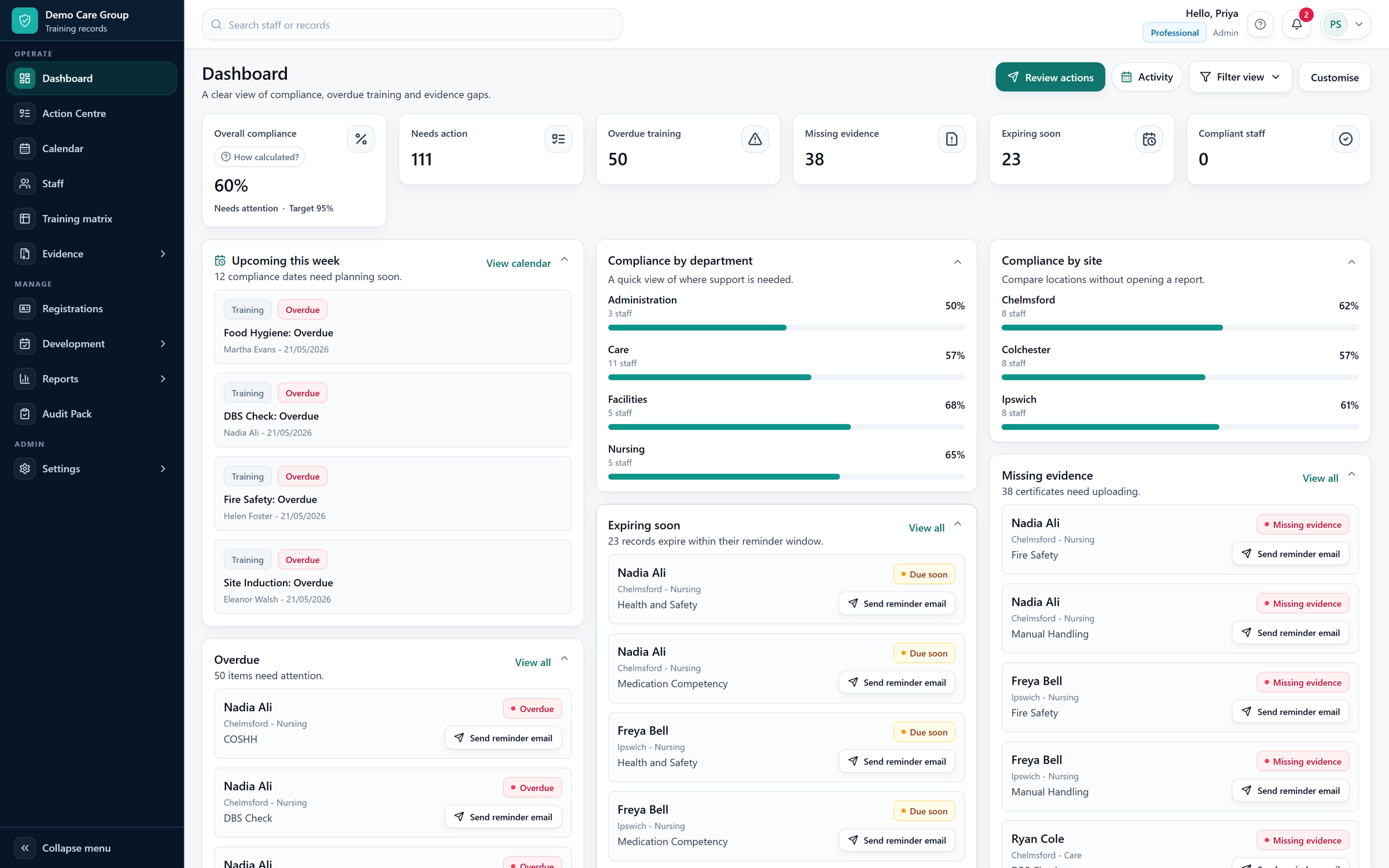The height and width of the screenshot is (868, 1389).
Task: Collapse the Compliance by department panel
Action: [x=958, y=262]
